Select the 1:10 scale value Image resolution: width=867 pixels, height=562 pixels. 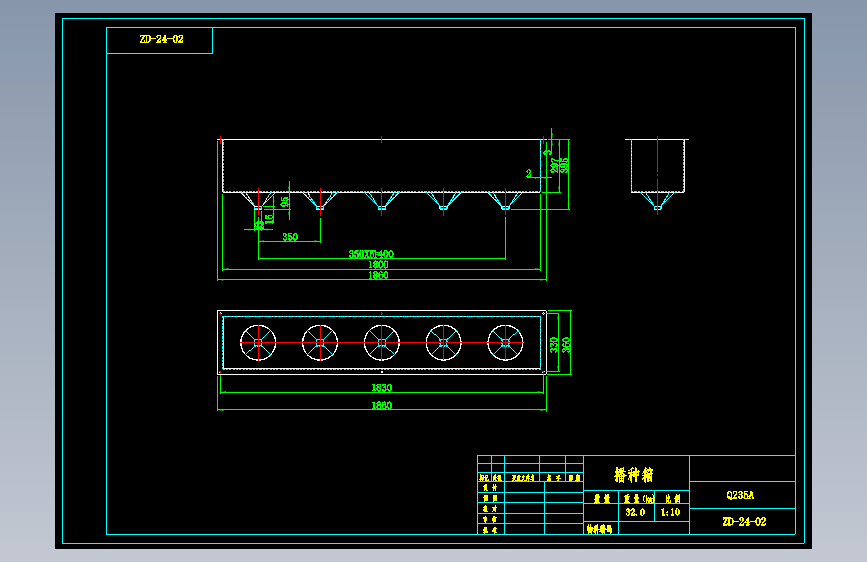click(x=670, y=512)
